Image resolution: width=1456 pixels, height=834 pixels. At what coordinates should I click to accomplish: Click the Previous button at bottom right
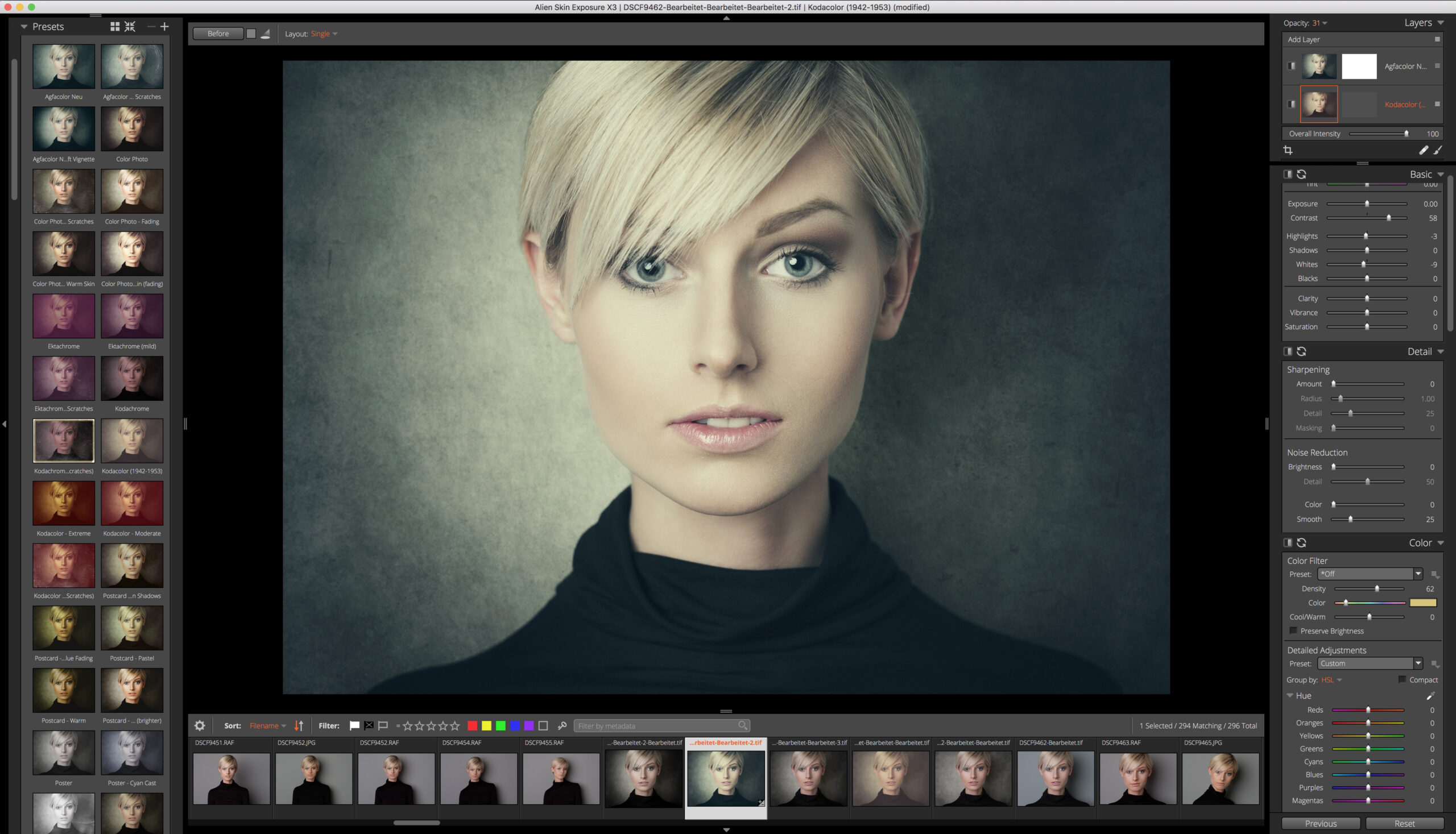[x=1321, y=823]
